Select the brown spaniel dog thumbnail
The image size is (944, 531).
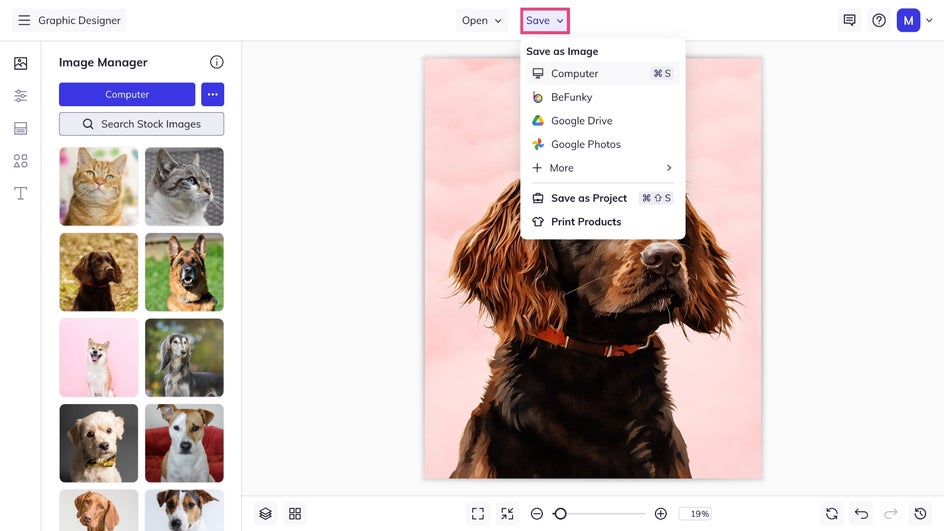(99, 272)
